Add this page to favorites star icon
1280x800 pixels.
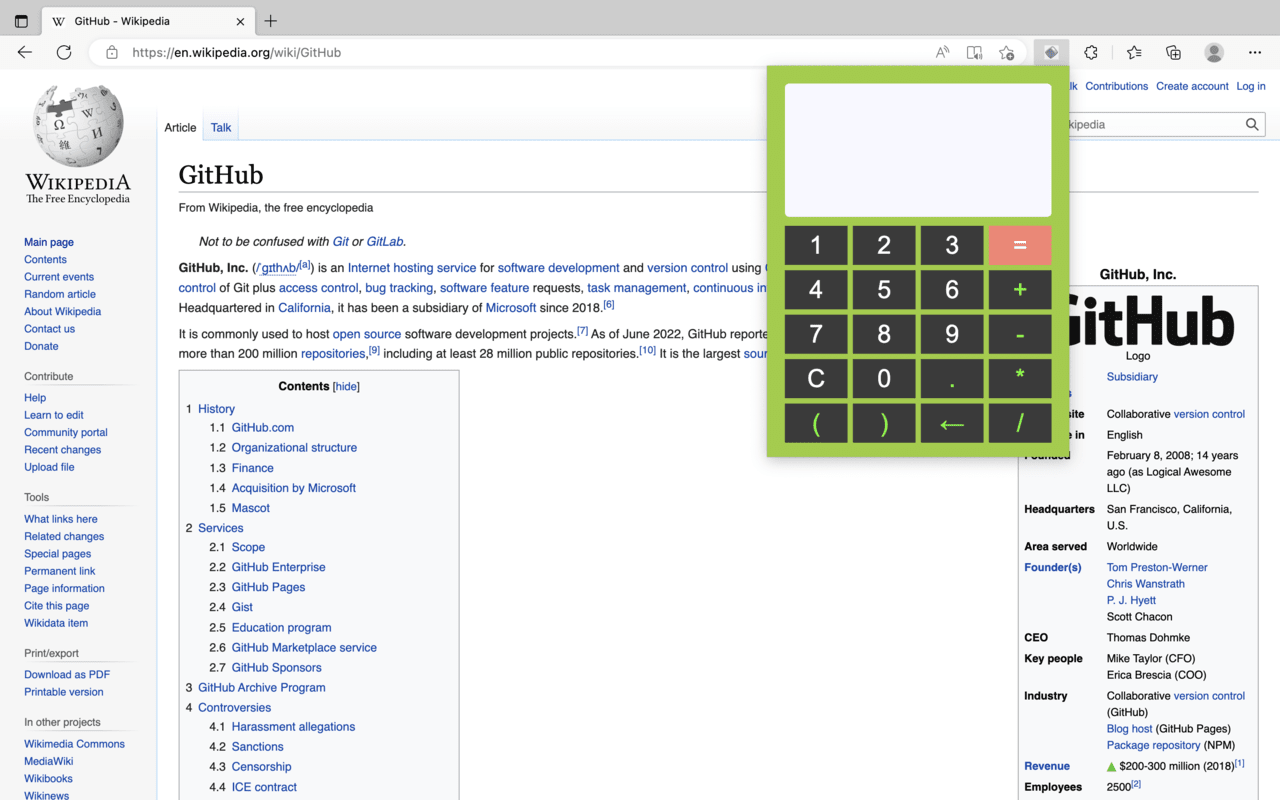coord(1007,52)
